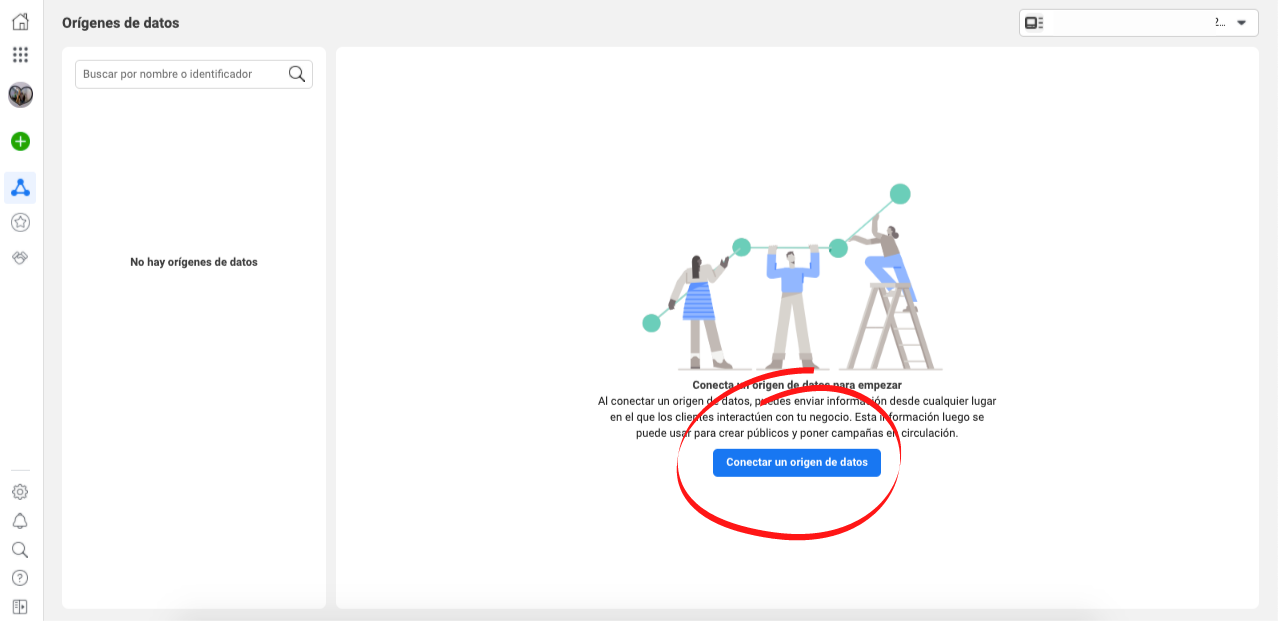Open Help via the question mark icon
The height and width of the screenshot is (621, 1278).
coord(20,577)
